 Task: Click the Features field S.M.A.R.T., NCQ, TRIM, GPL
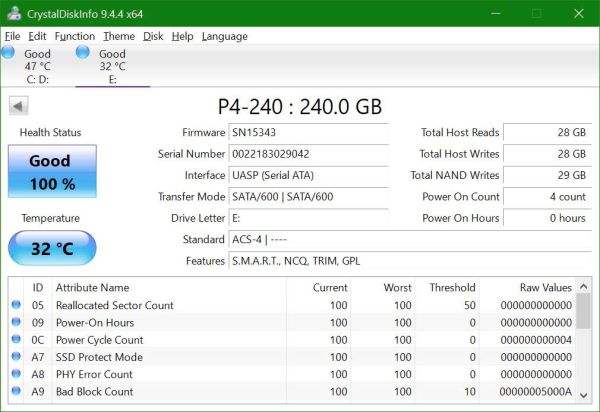coord(410,261)
